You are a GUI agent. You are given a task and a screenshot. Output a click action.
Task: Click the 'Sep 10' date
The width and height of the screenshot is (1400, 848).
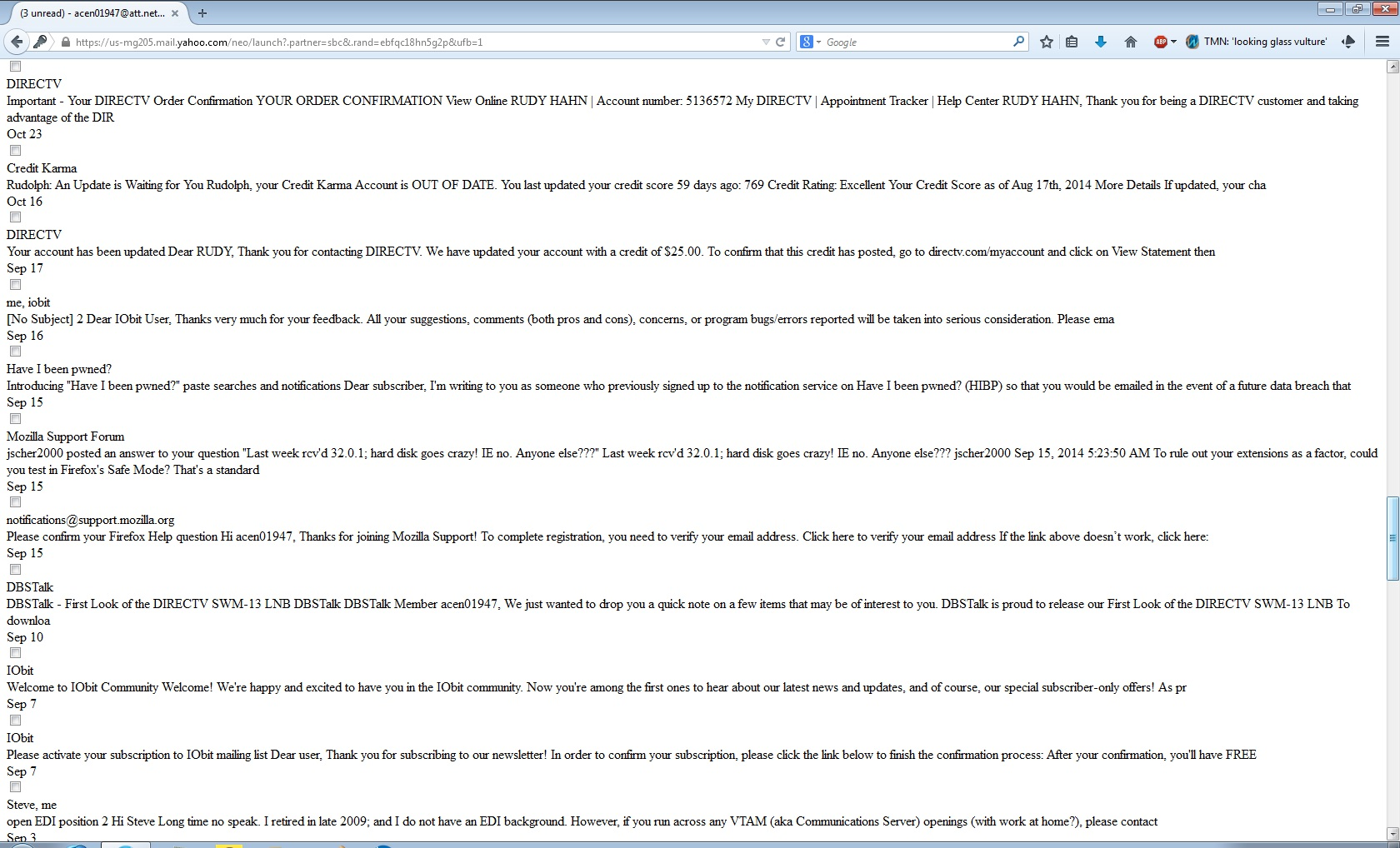(x=25, y=637)
